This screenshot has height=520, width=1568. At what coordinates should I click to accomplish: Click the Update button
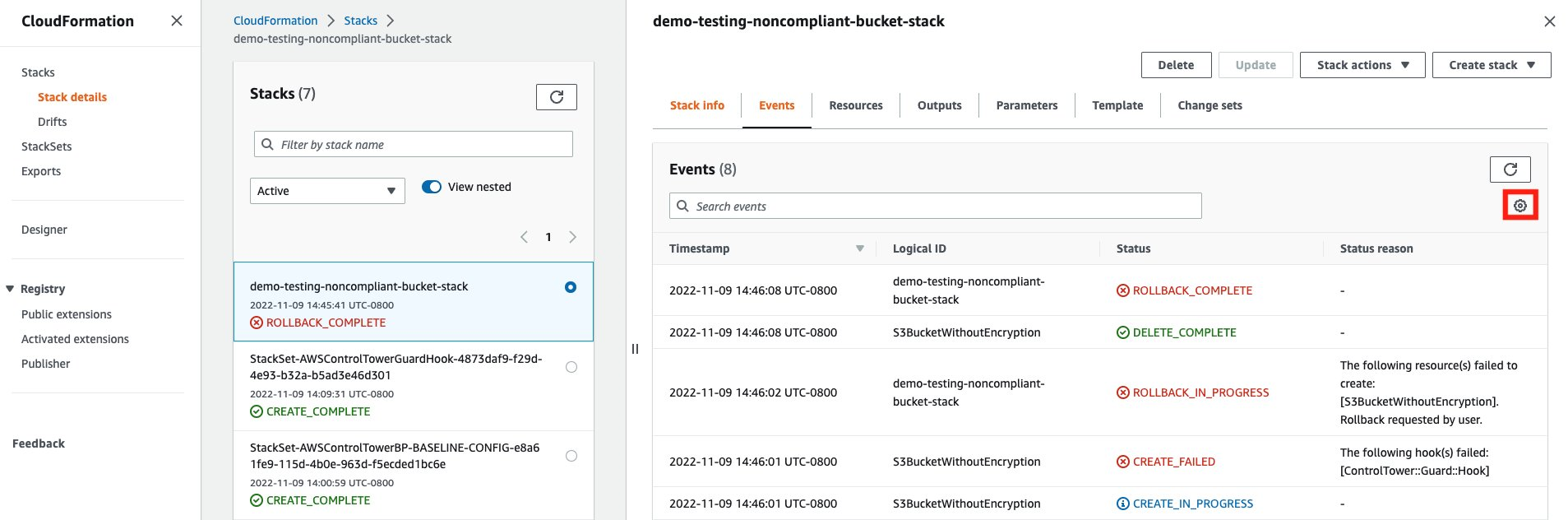point(1256,65)
